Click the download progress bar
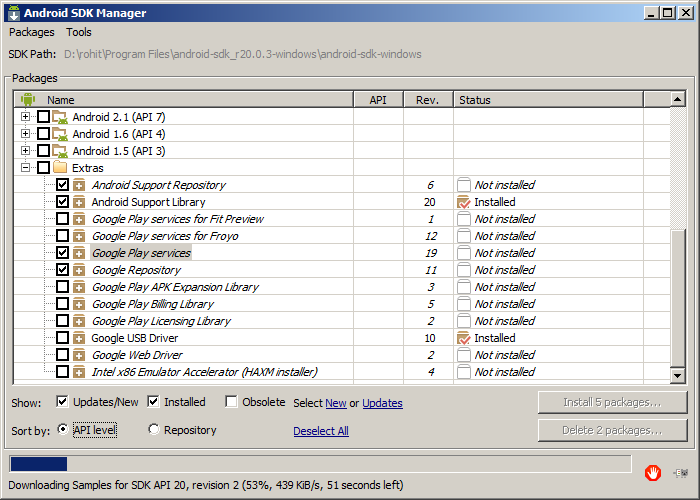This screenshot has width=700, height=500. (320, 463)
